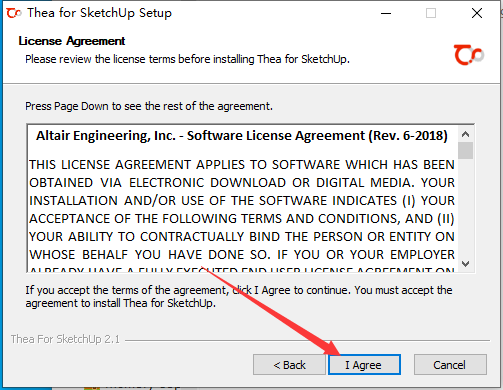The height and width of the screenshot is (390, 503).
Task: Click the license scrollbar up arrow
Action: [466, 134]
